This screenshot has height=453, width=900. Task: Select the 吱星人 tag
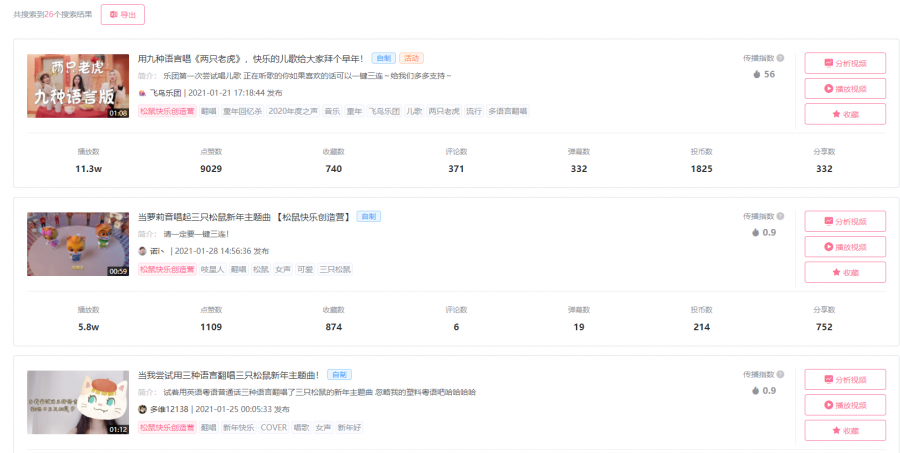212,269
